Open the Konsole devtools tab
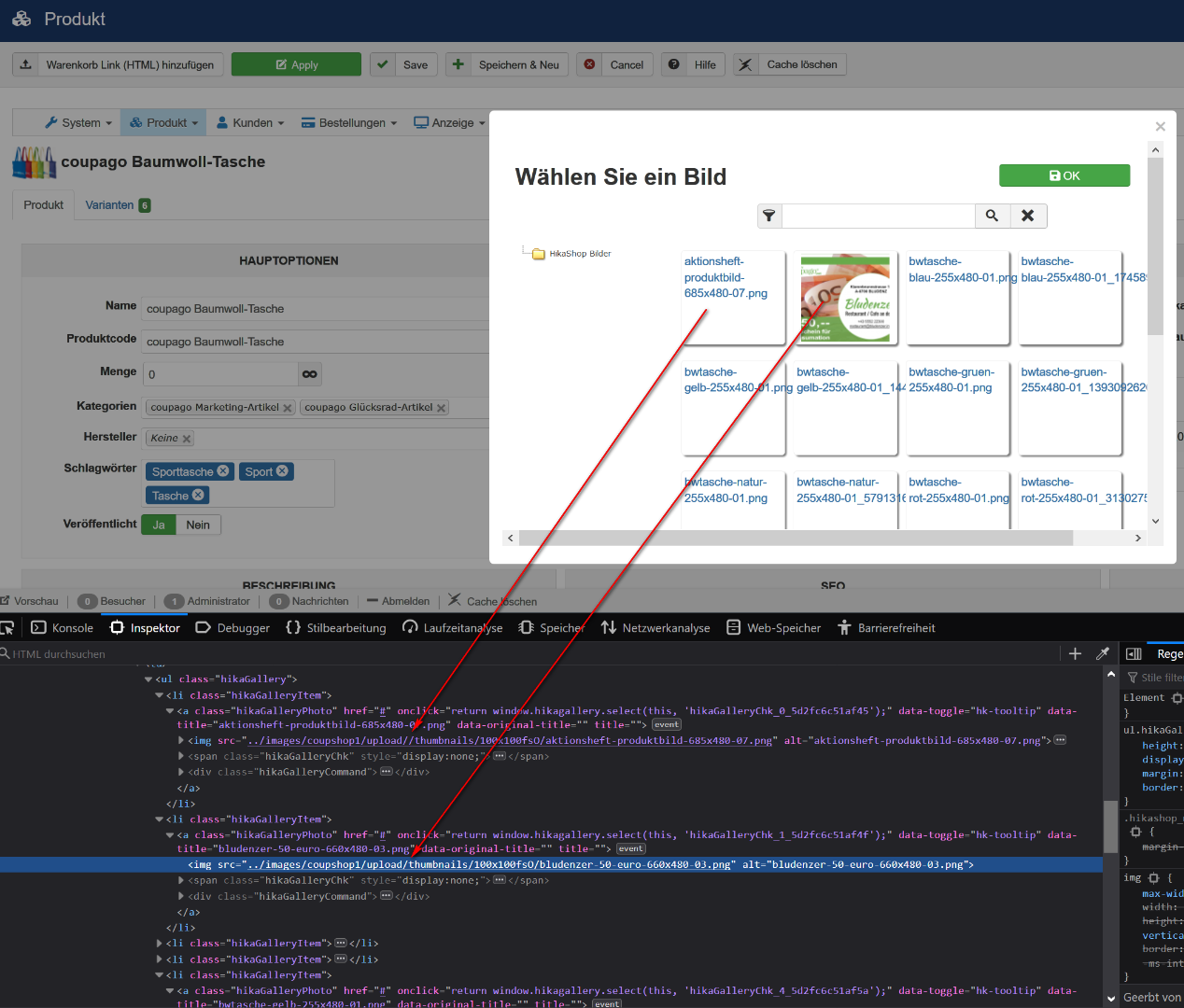Screen dimensions: 1184x1008 [x=63, y=628]
